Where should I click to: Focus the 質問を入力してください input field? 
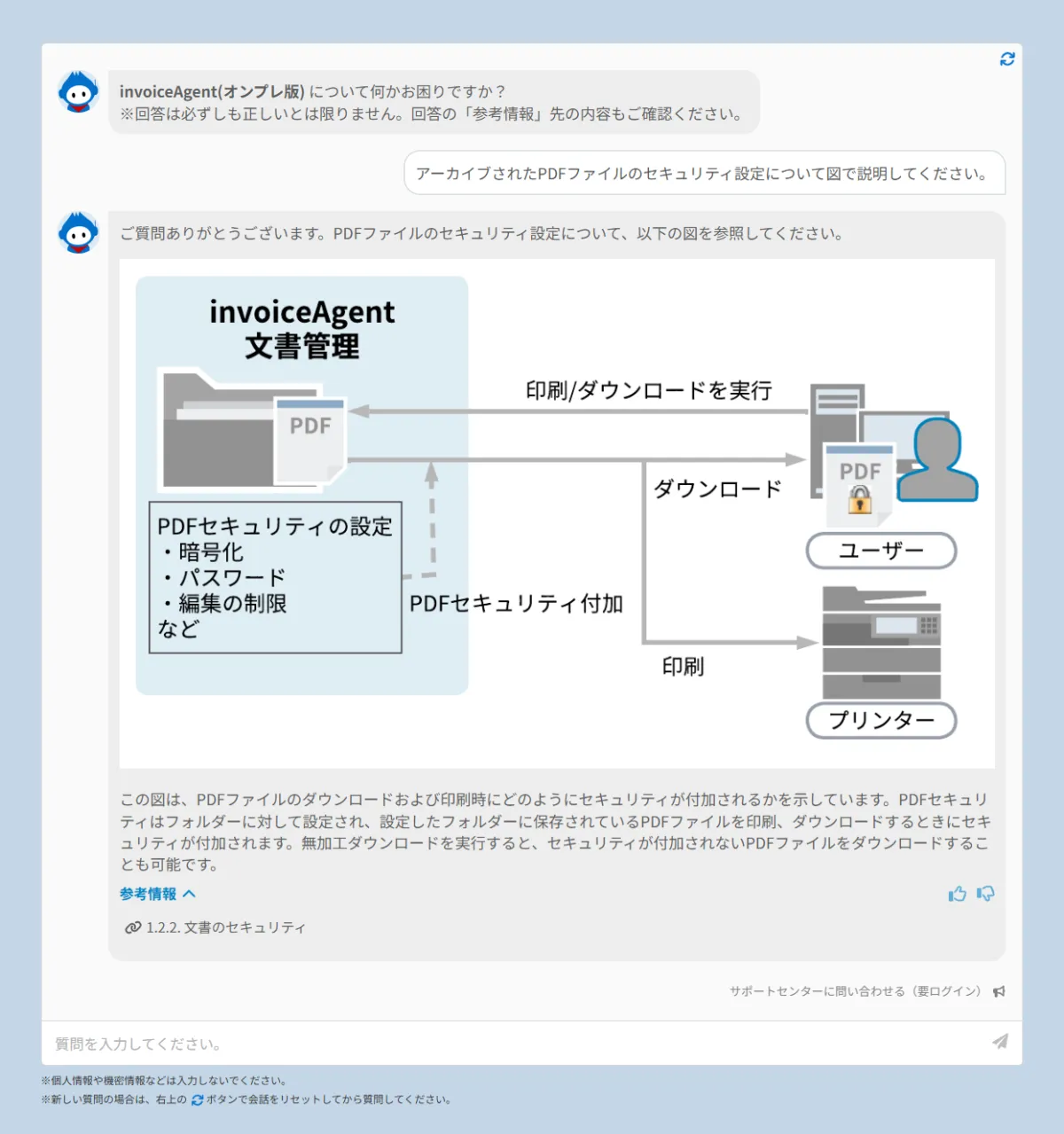(x=514, y=1044)
